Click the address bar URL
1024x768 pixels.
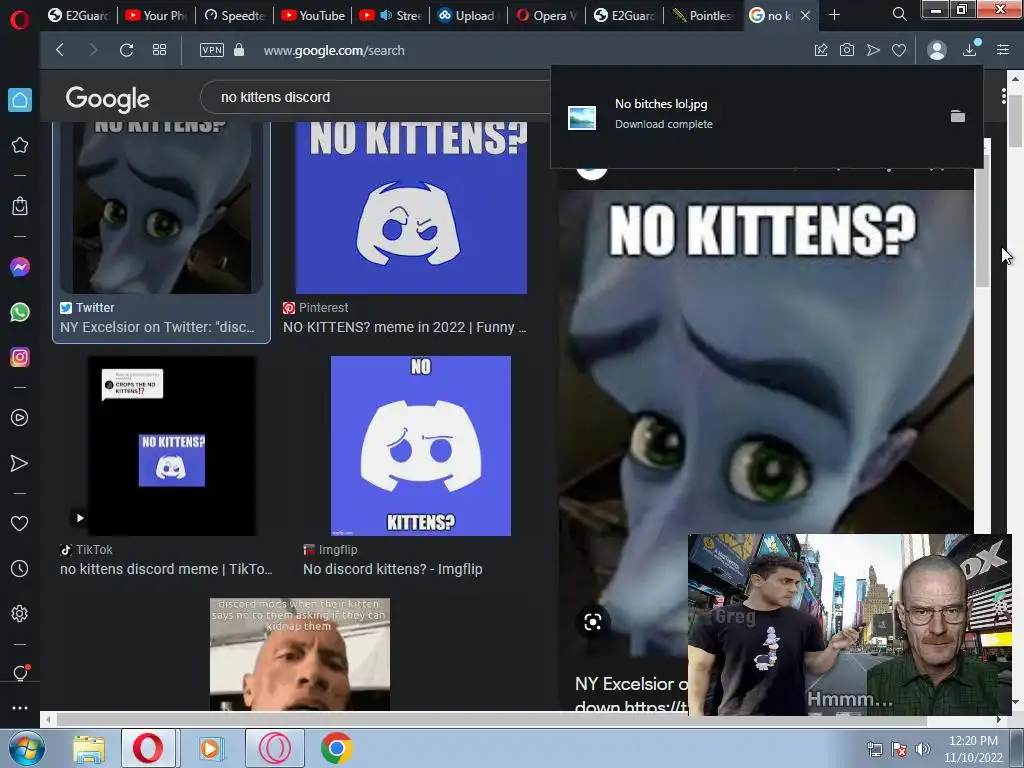pyautogui.click(x=334, y=50)
